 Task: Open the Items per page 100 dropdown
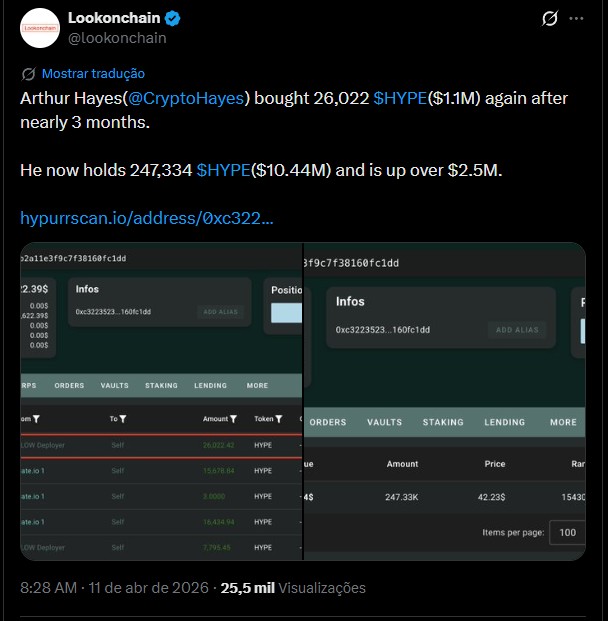[568, 533]
